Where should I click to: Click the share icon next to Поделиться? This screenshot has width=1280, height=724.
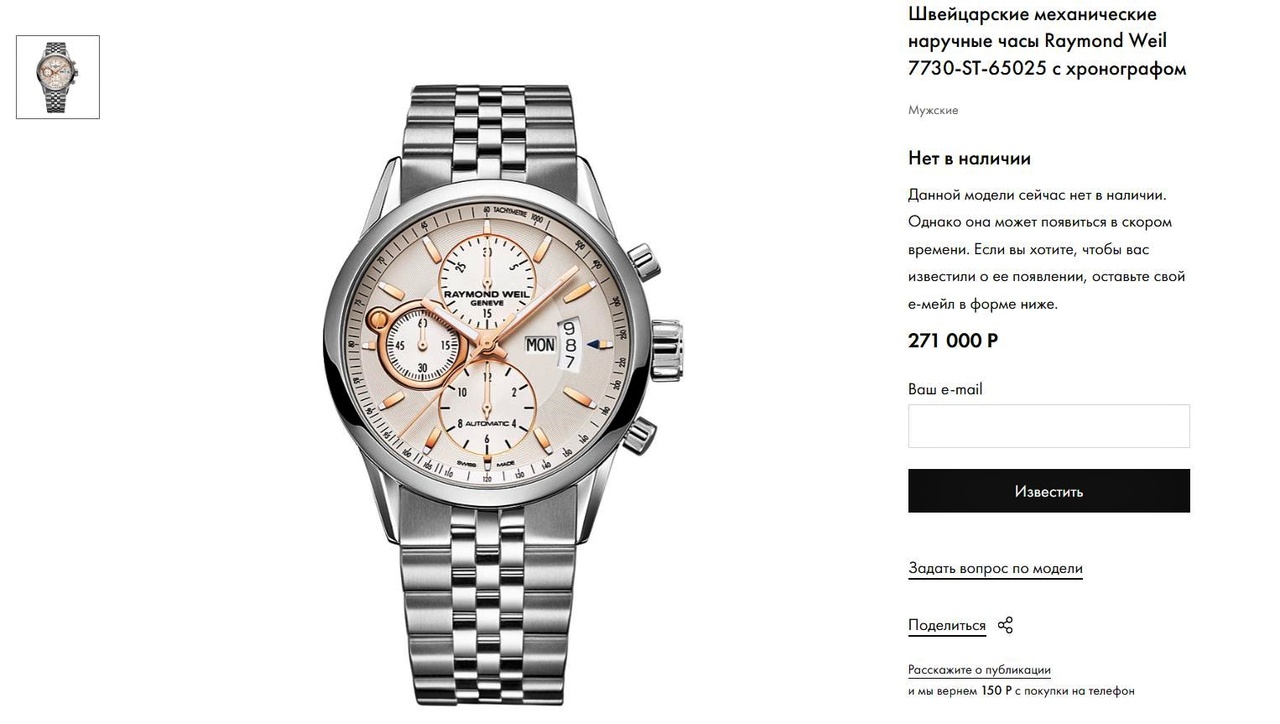coord(1005,625)
